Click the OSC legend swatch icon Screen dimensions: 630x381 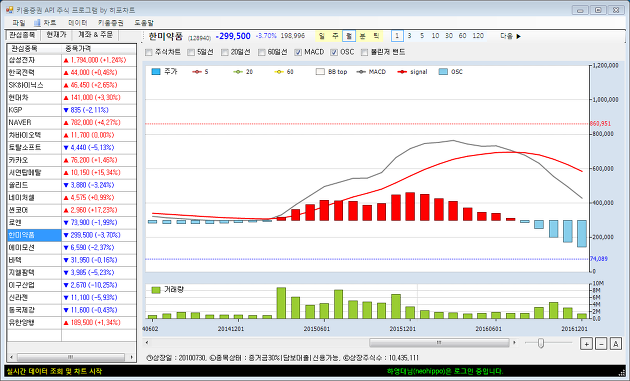[x=443, y=72]
